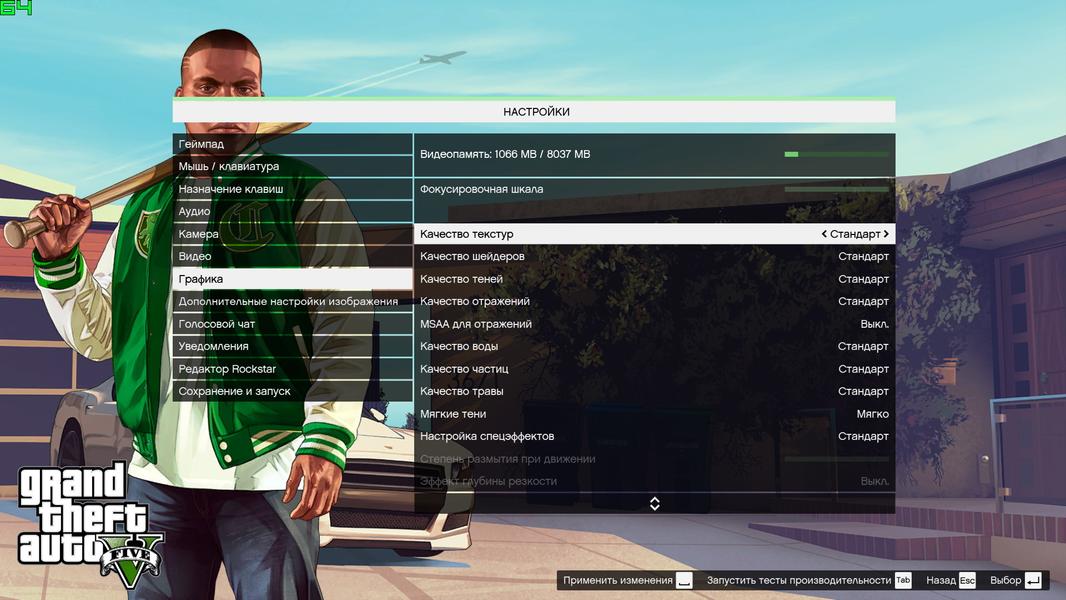
Task: Click the НАСТРОЙКИ header title
Action: tap(536, 112)
